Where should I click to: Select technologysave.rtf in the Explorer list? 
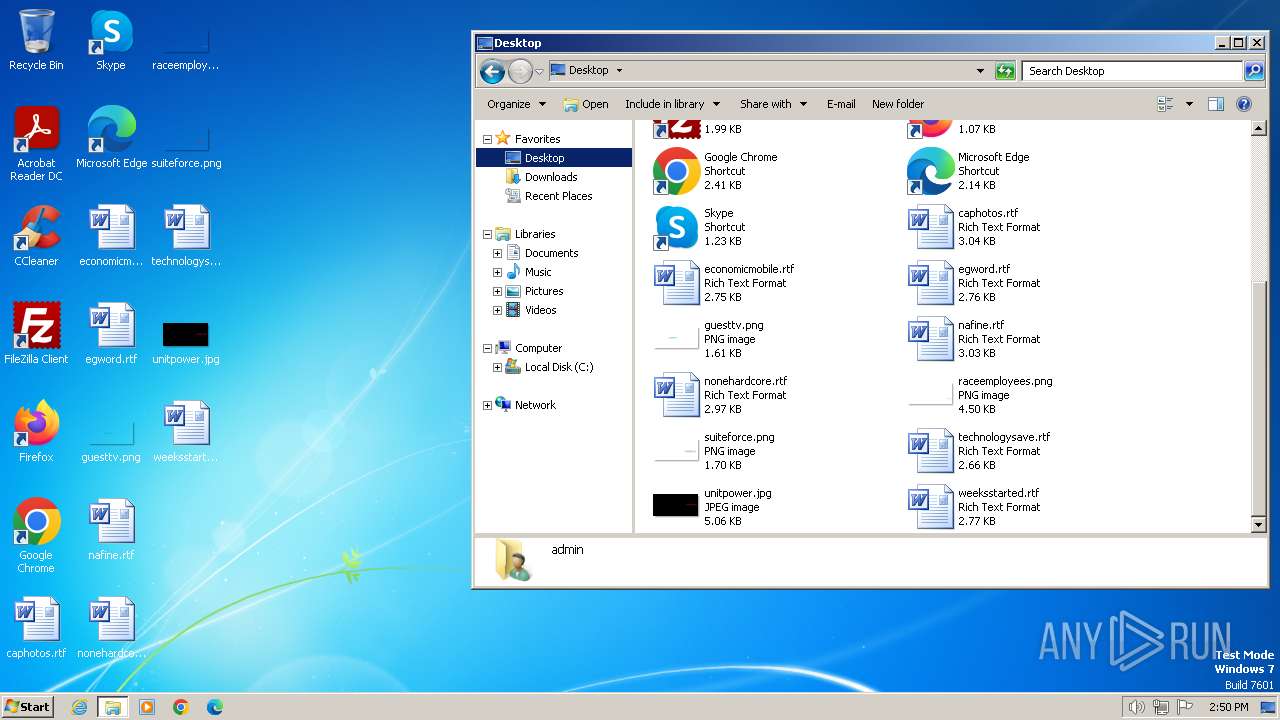(x=979, y=451)
